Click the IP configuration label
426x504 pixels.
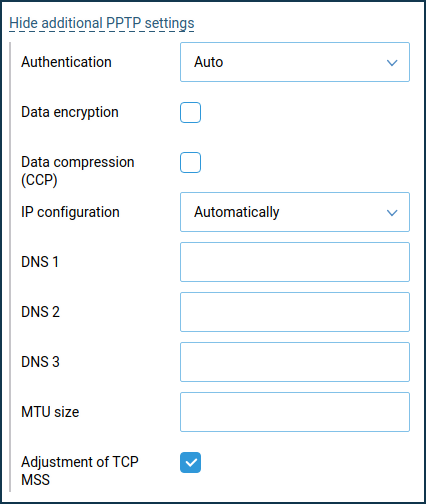tap(70, 212)
